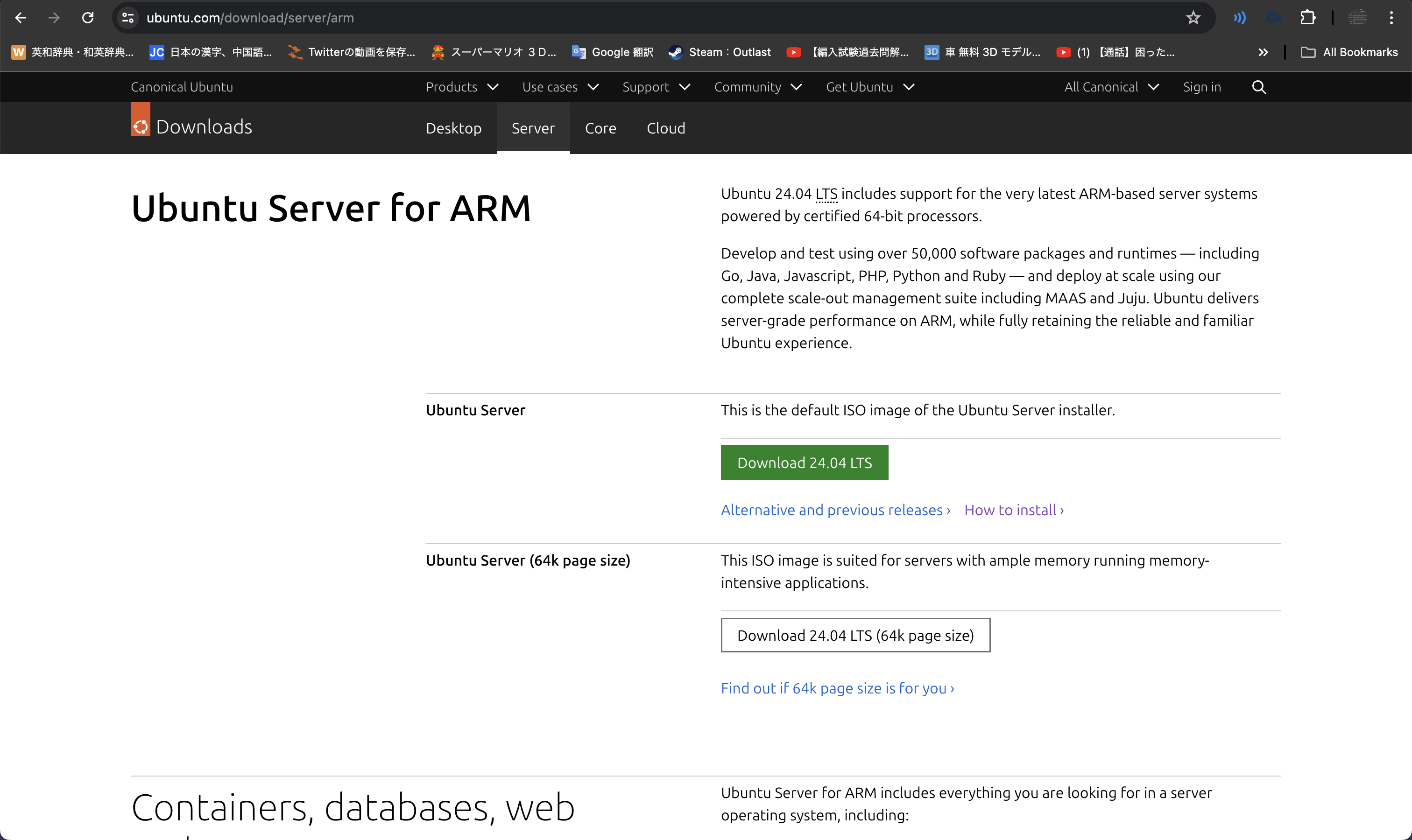The height and width of the screenshot is (840, 1412).
Task: Click the browser back arrow
Action: 21,18
